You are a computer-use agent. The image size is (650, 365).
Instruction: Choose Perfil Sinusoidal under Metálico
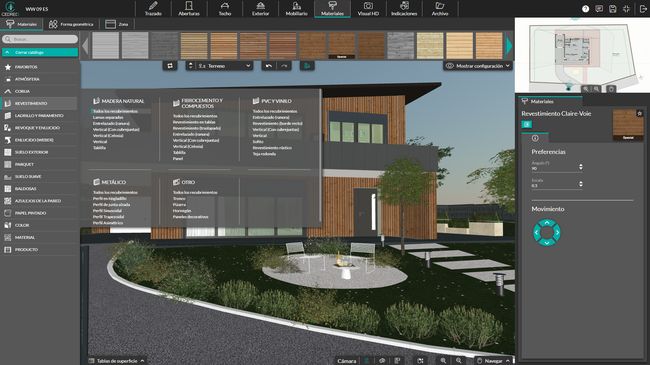(107, 211)
